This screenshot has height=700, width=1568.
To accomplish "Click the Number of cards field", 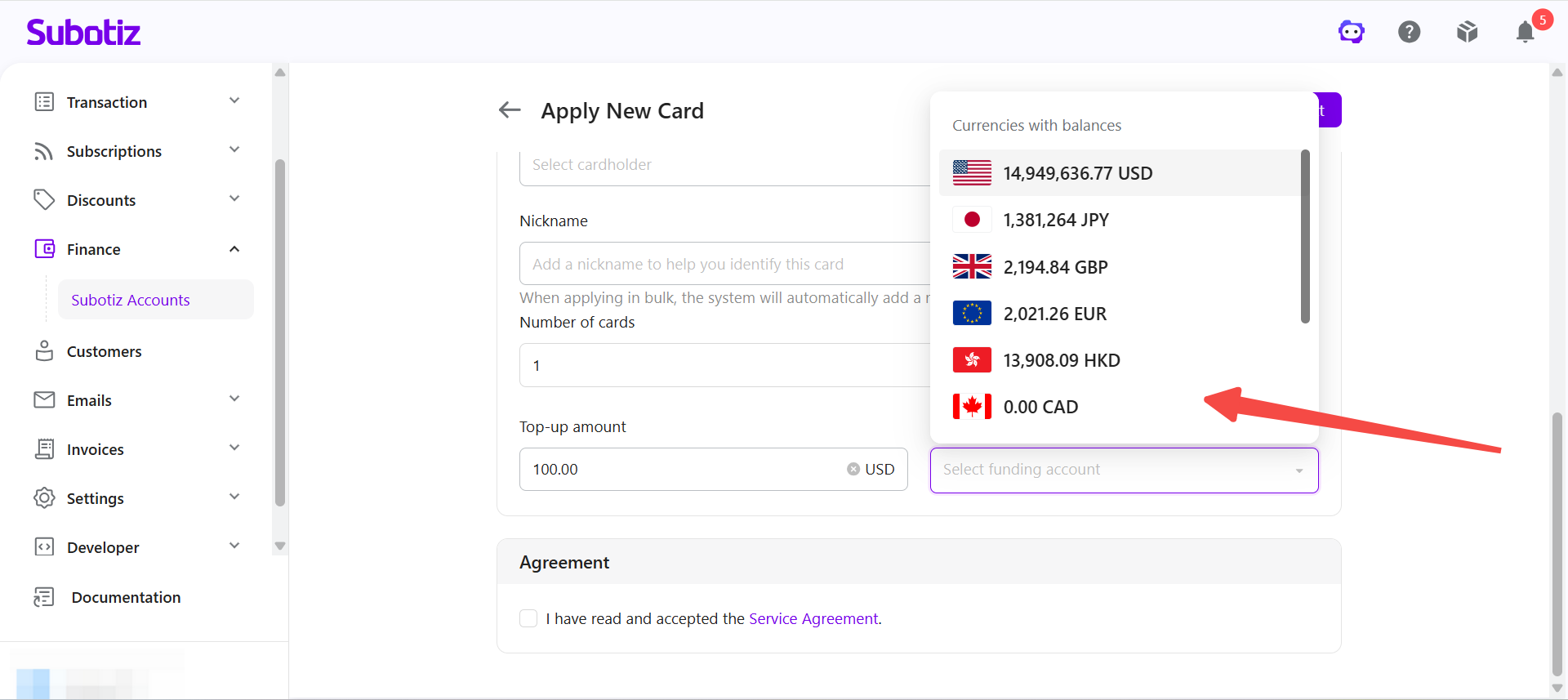I will point(725,365).
